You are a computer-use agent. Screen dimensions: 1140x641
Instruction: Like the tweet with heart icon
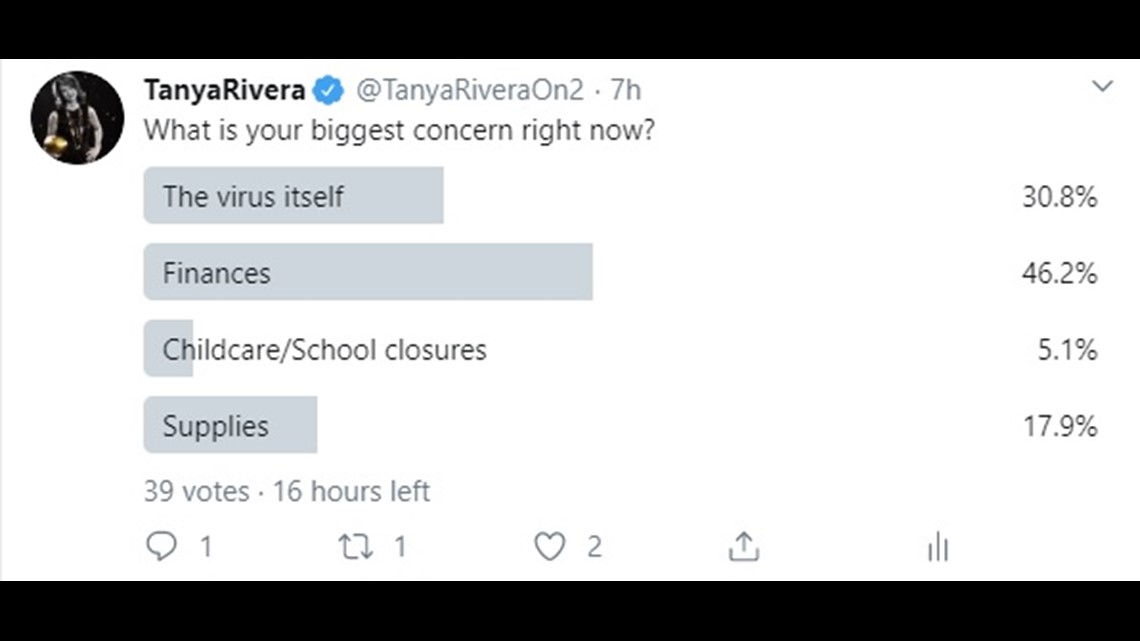[550, 547]
